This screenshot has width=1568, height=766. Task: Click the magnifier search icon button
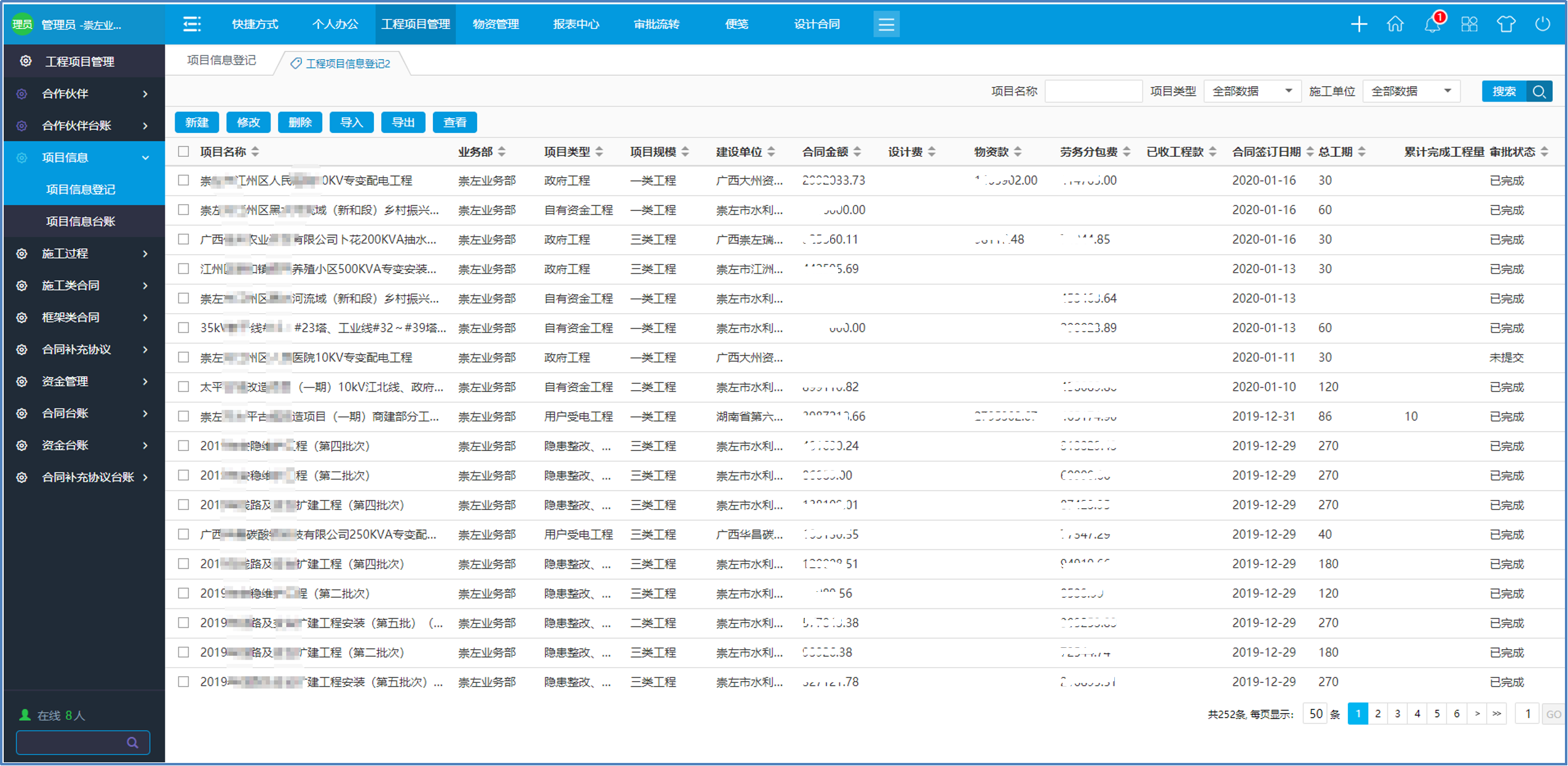point(1539,92)
